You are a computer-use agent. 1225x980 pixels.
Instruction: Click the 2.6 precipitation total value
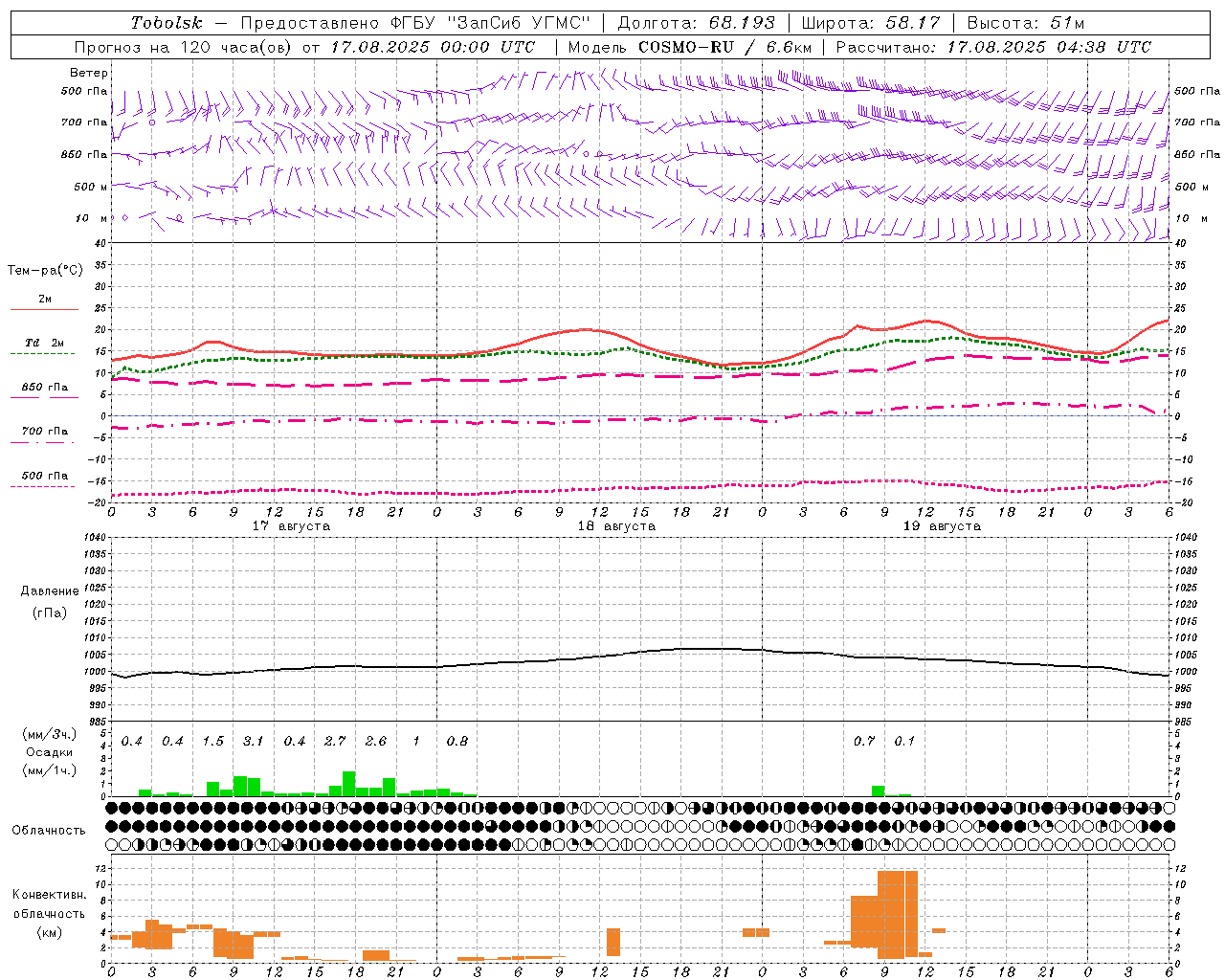[x=376, y=742]
